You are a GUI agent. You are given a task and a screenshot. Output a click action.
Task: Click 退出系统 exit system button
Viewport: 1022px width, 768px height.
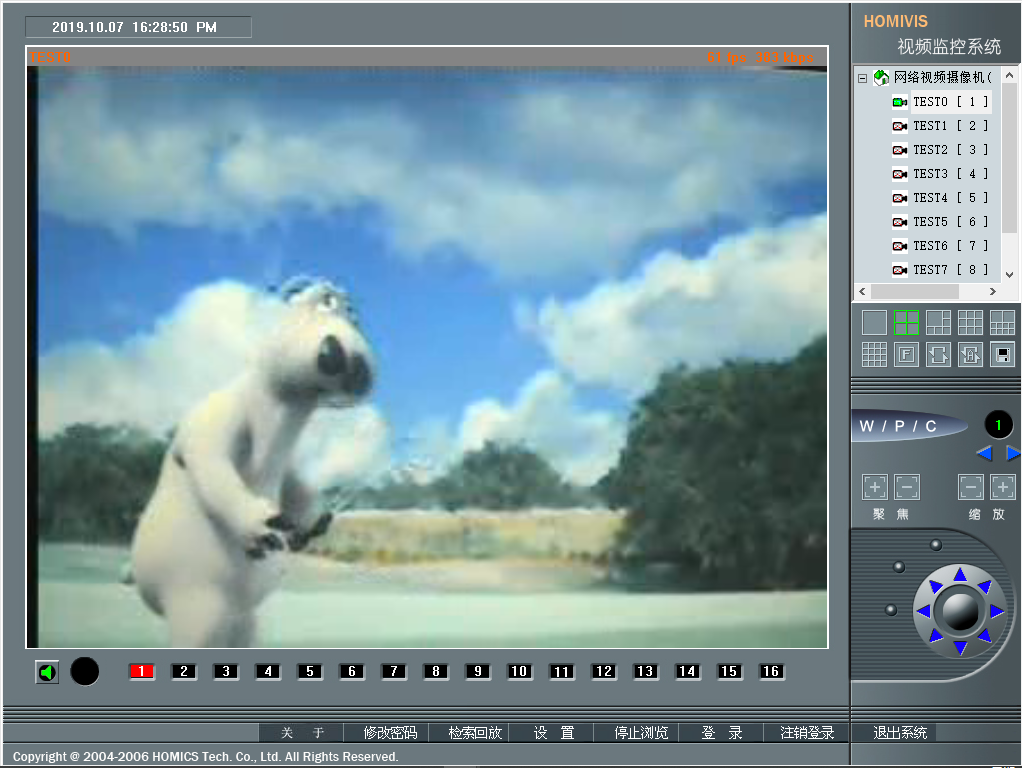tap(899, 733)
